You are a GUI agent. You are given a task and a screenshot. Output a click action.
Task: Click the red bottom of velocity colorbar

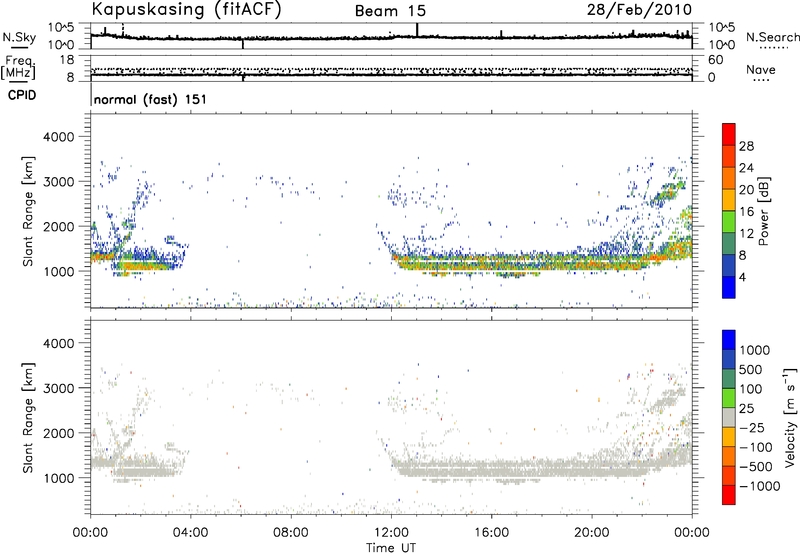click(729, 495)
